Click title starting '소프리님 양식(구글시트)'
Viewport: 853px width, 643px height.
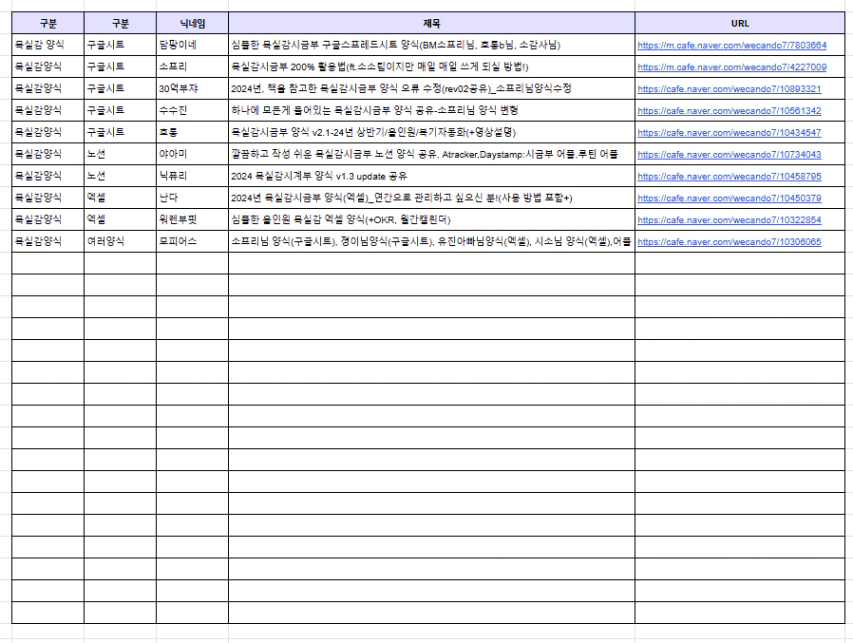point(431,241)
